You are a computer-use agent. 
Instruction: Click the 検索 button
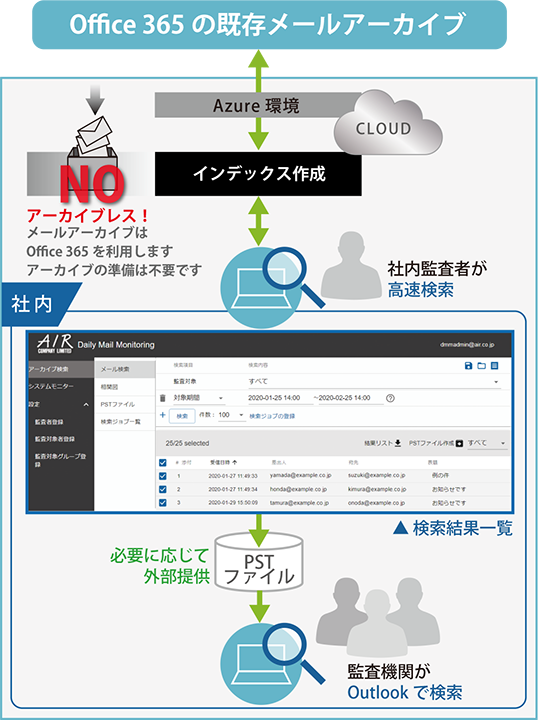click(x=182, y=416)
